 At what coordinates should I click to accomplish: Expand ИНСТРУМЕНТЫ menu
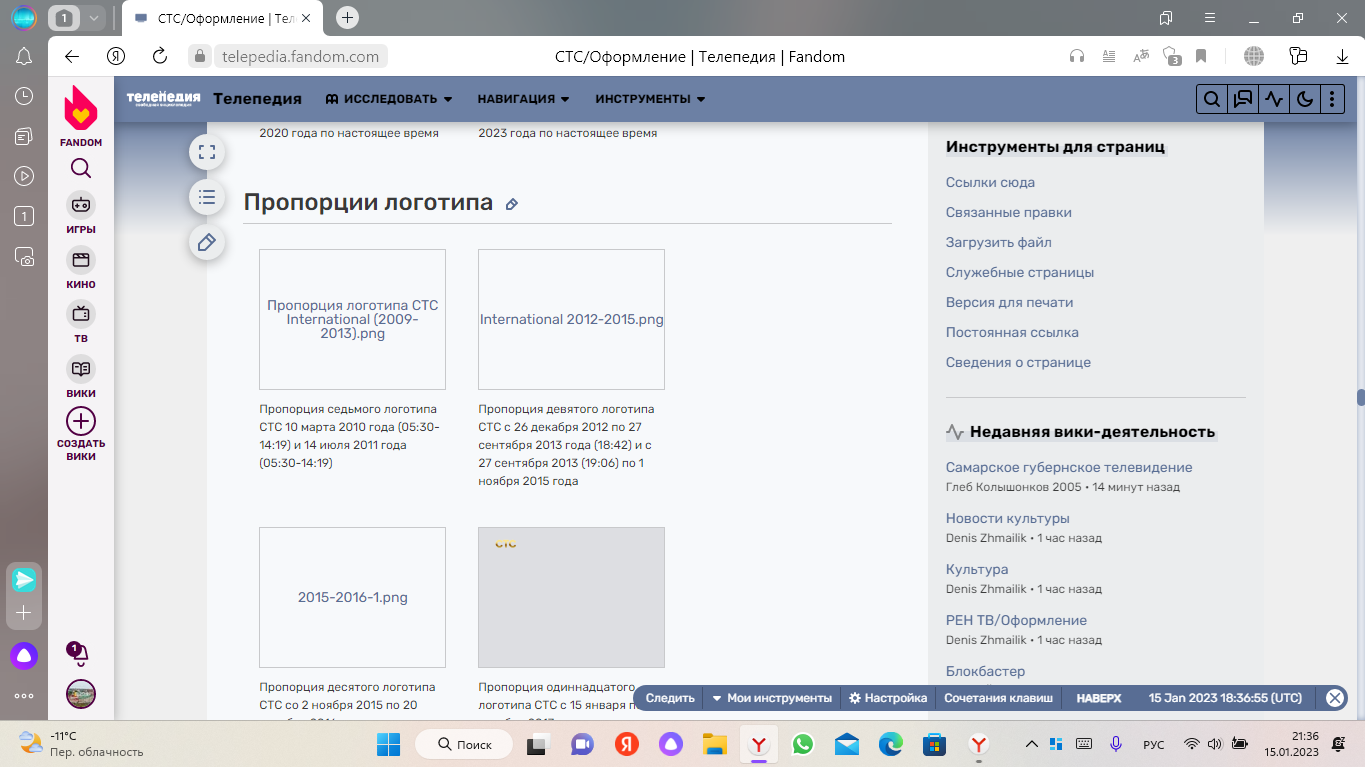(650, 99)
